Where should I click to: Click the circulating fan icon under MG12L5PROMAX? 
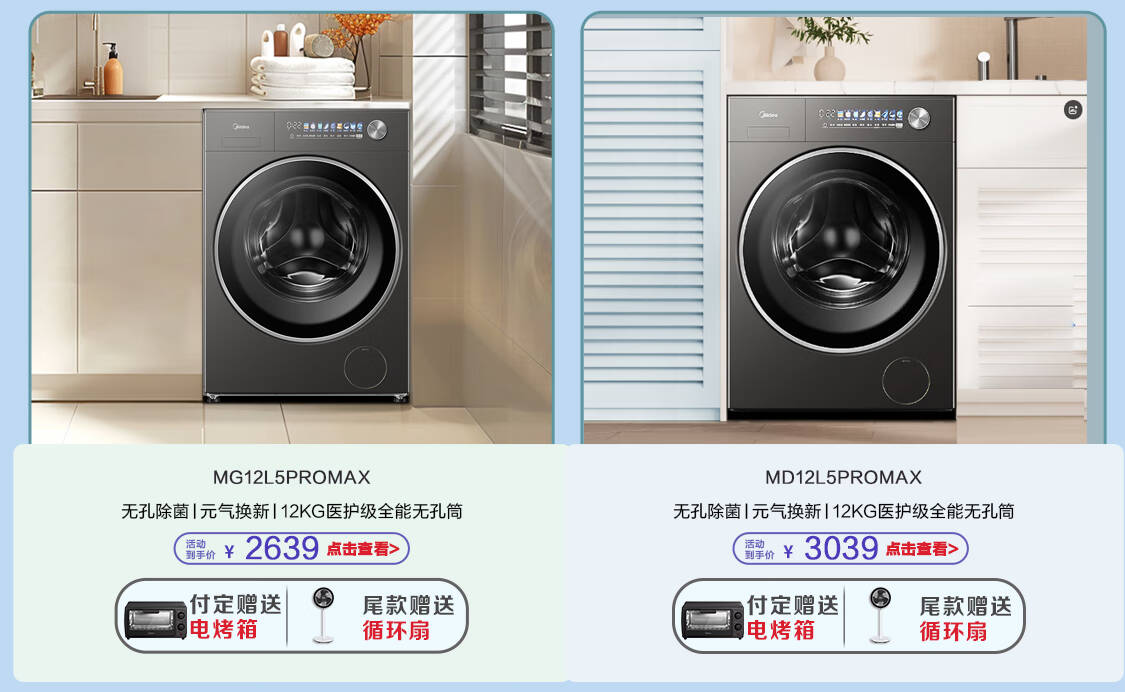(323, 615)
